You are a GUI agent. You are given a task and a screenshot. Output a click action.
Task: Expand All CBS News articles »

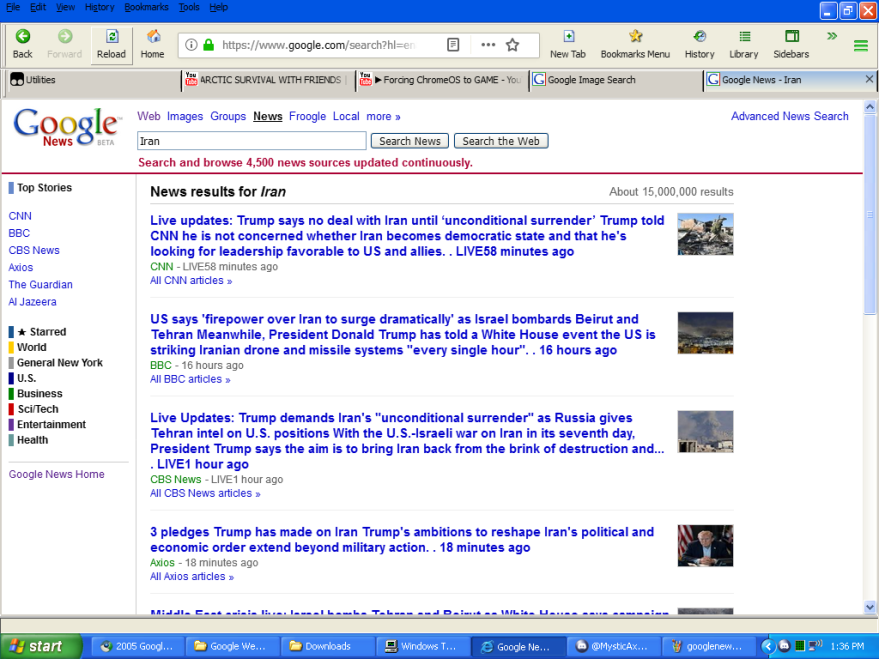pyautogui.click(x=205, y=493)
